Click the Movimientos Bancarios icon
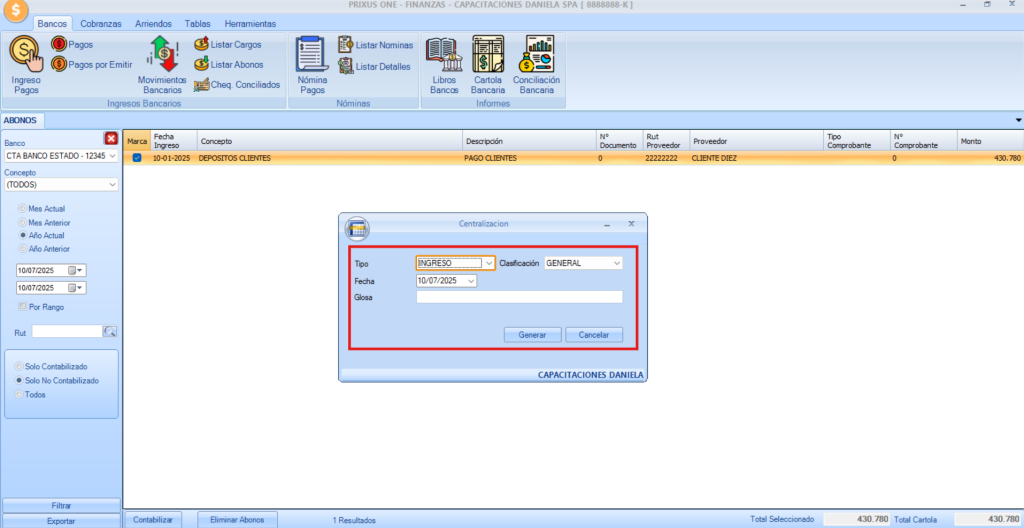The width and height of the screenshot is (1024, 528). pos(162,54)
